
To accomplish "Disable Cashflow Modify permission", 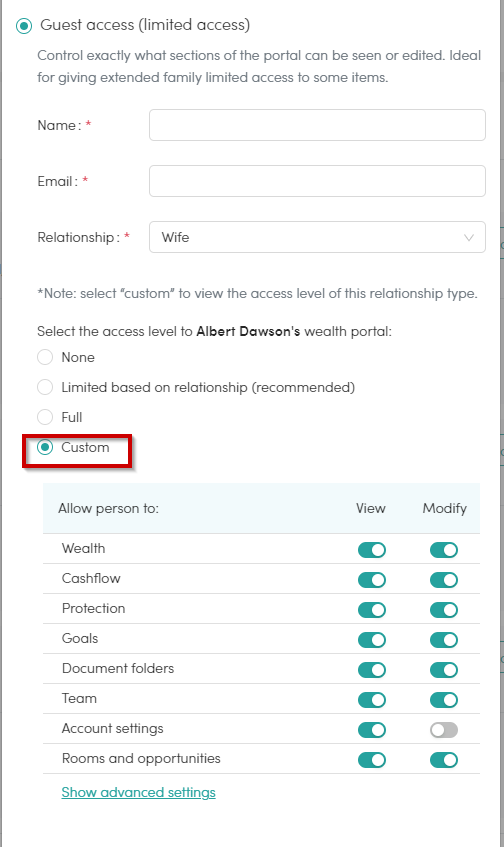I will point(444,580).
